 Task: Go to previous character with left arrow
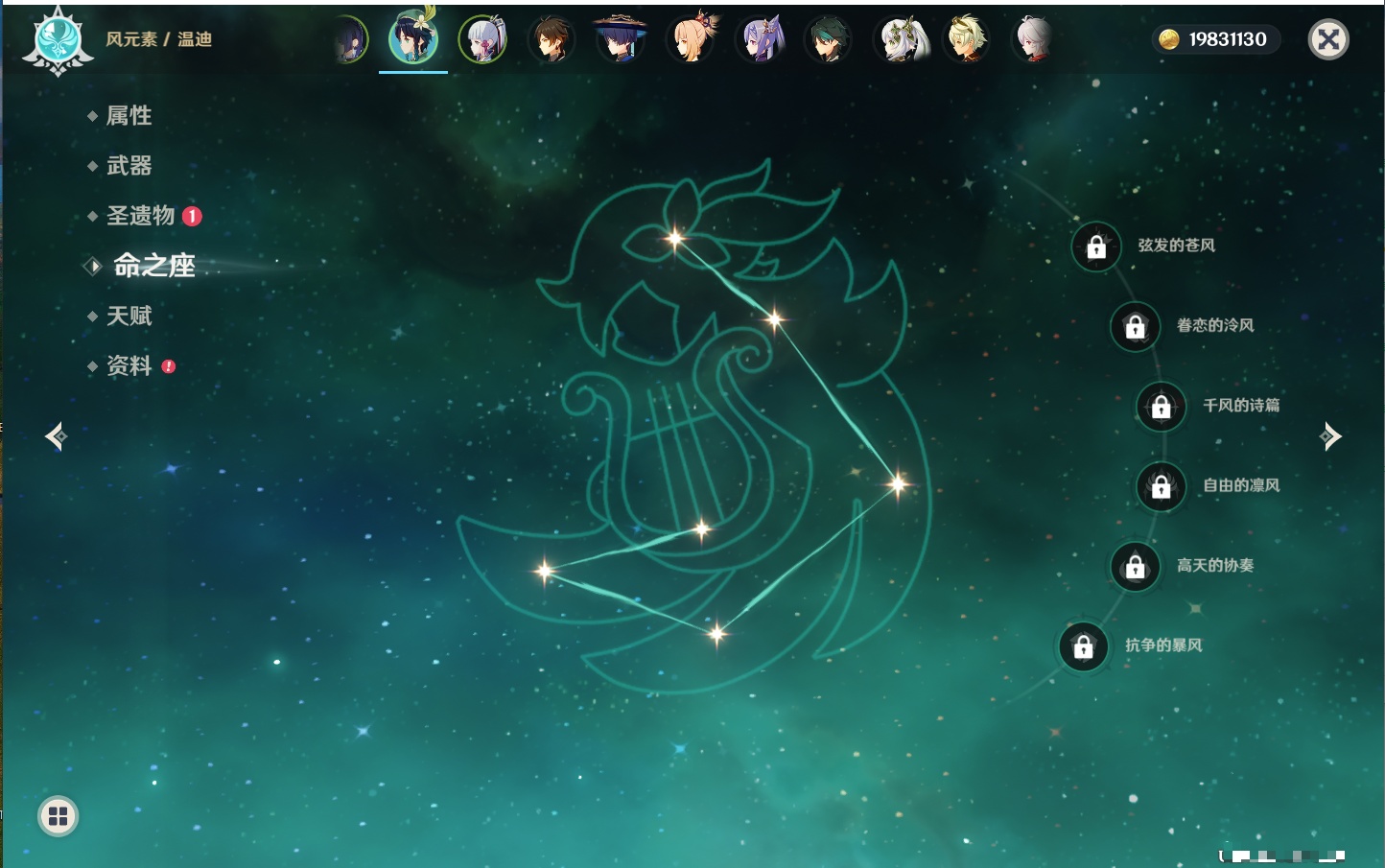[56, 436]
